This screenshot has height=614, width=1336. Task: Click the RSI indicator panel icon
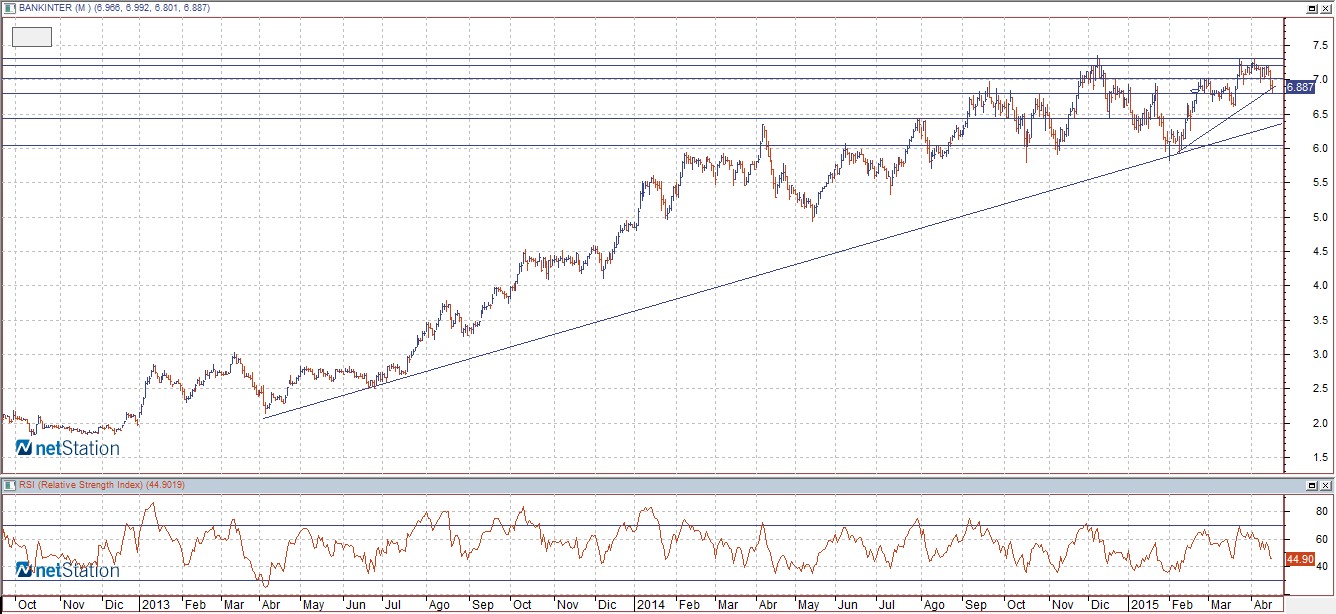(10, 485)
